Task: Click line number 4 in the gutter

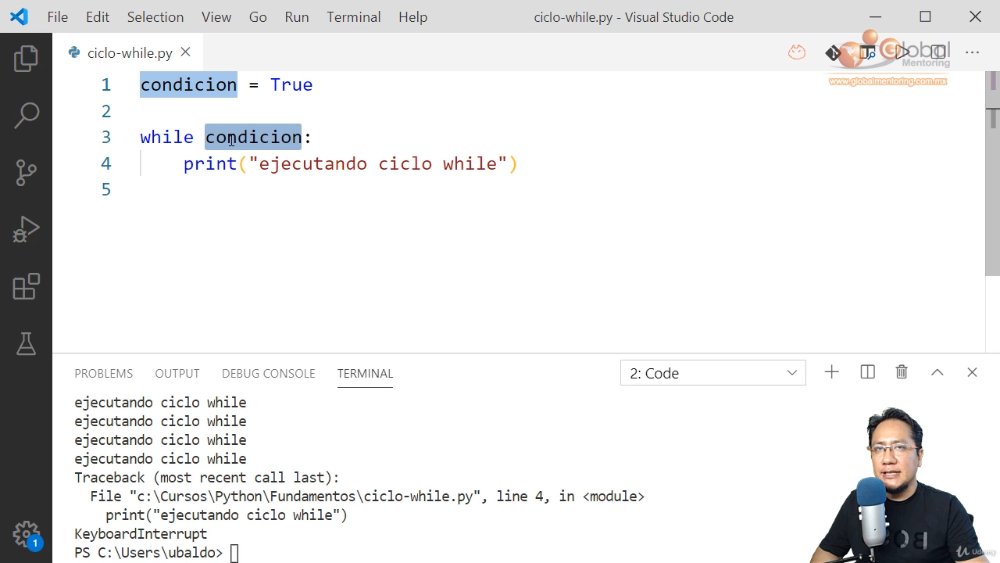Action: (x=106, y=163)
